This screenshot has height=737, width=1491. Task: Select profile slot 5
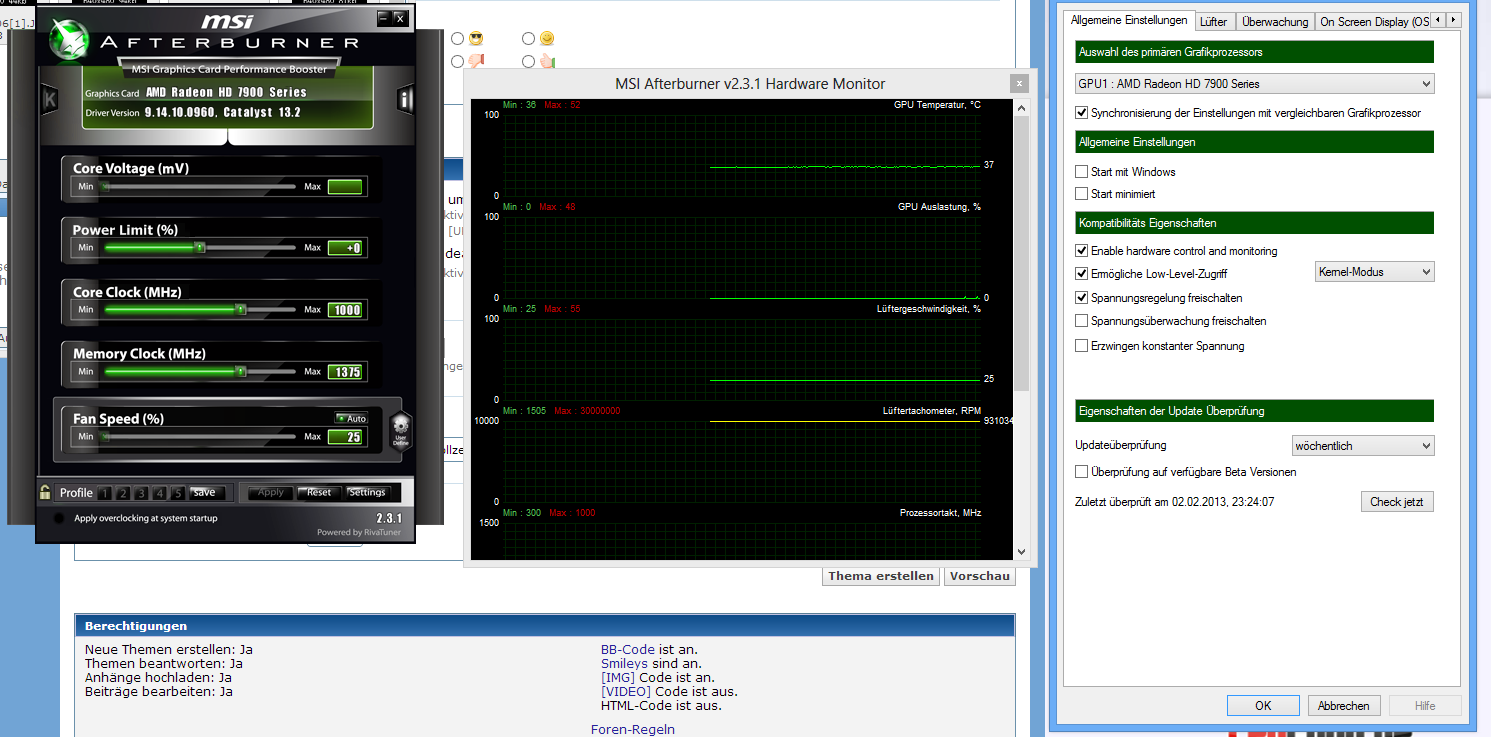click(177, 493)
